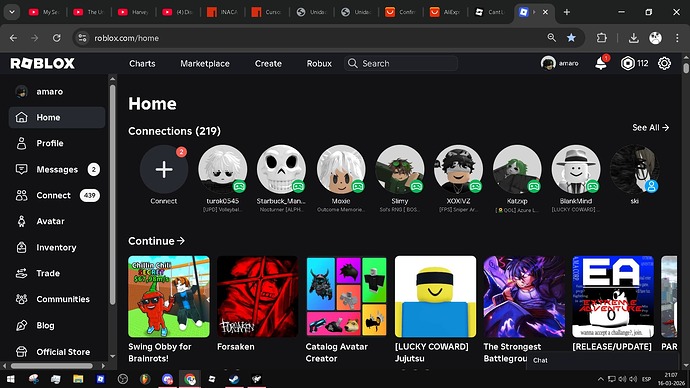Open The Strongest Battlegrounds thumbnail
The image size is (690, 388).
coord(524,296)
